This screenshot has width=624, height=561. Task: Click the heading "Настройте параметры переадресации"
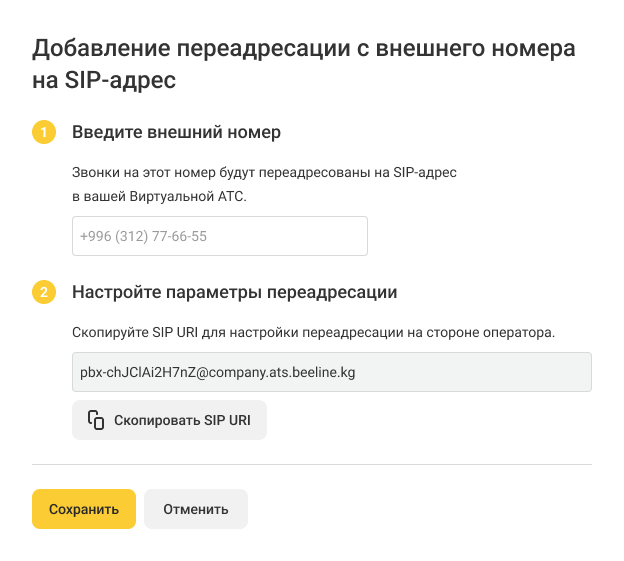pos(235,293)
